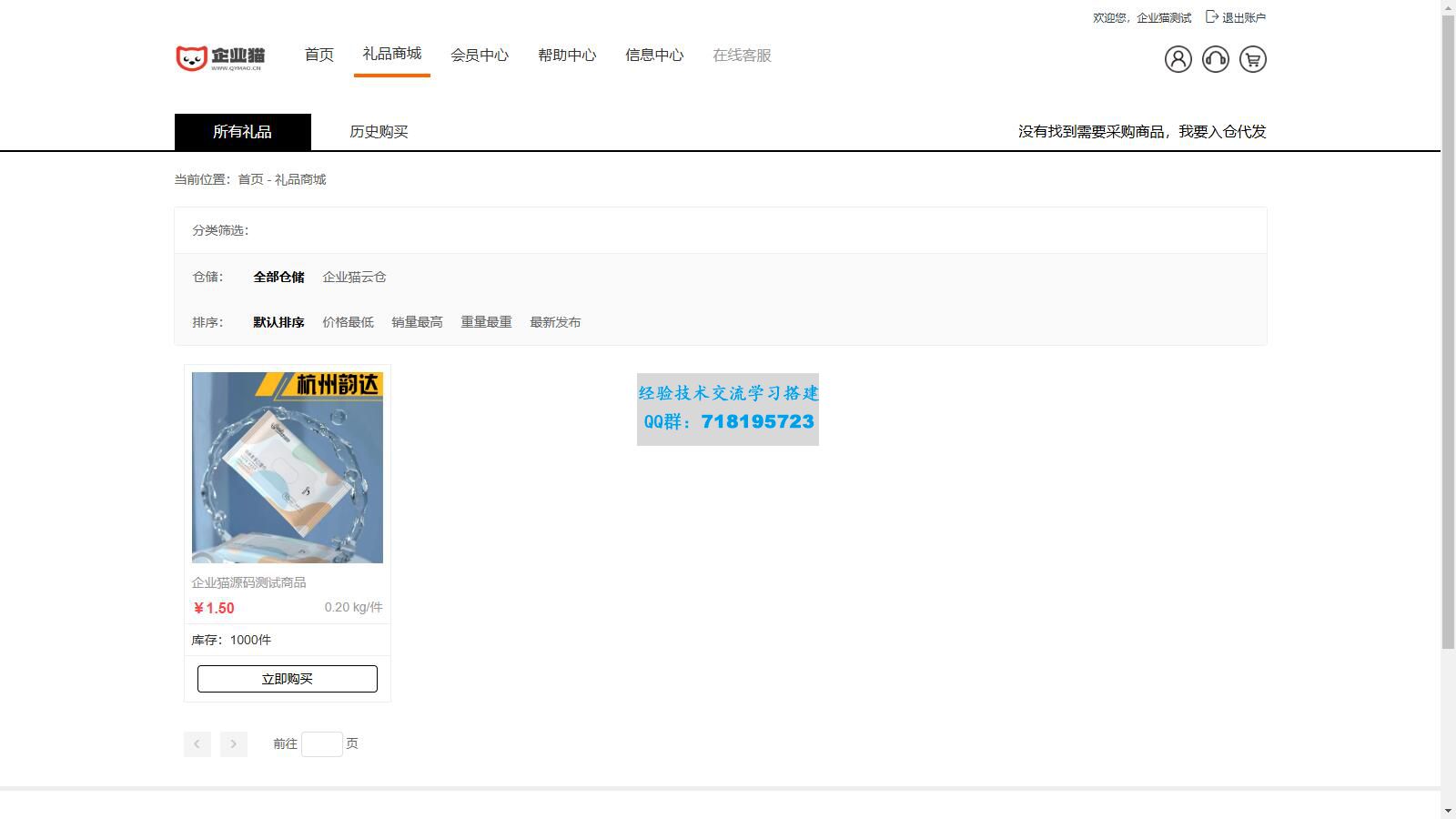This screenshot has width=1456, height=819.
Task: Click 礼品商城 in breadcrumb
Action: click(300, 179)
